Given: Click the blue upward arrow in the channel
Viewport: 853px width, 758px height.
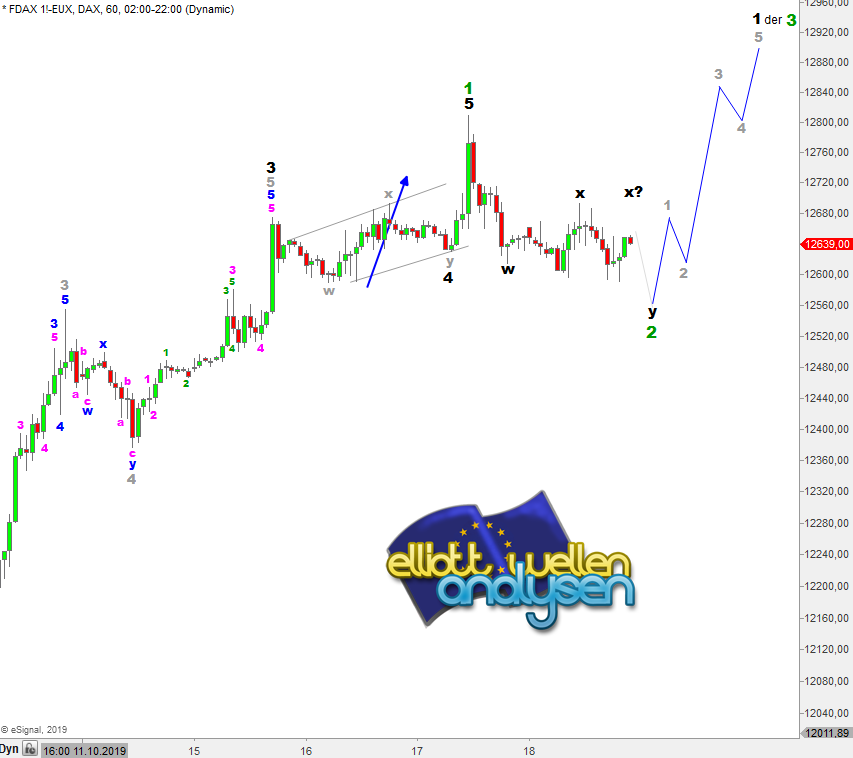Looking at the screenshot, I should click(388, 232).
